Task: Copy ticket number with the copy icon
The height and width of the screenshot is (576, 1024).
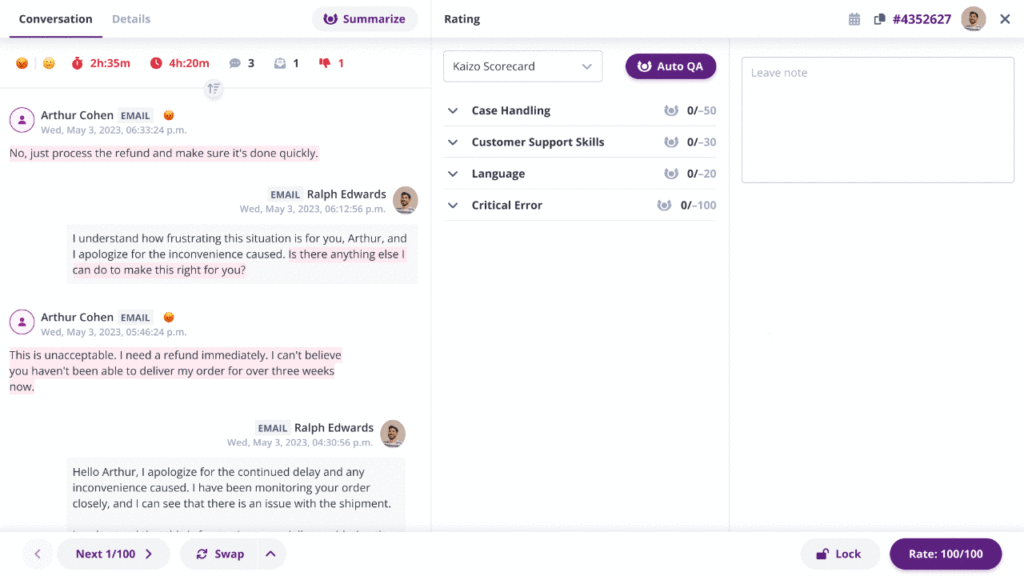Action: pos(879,19)
